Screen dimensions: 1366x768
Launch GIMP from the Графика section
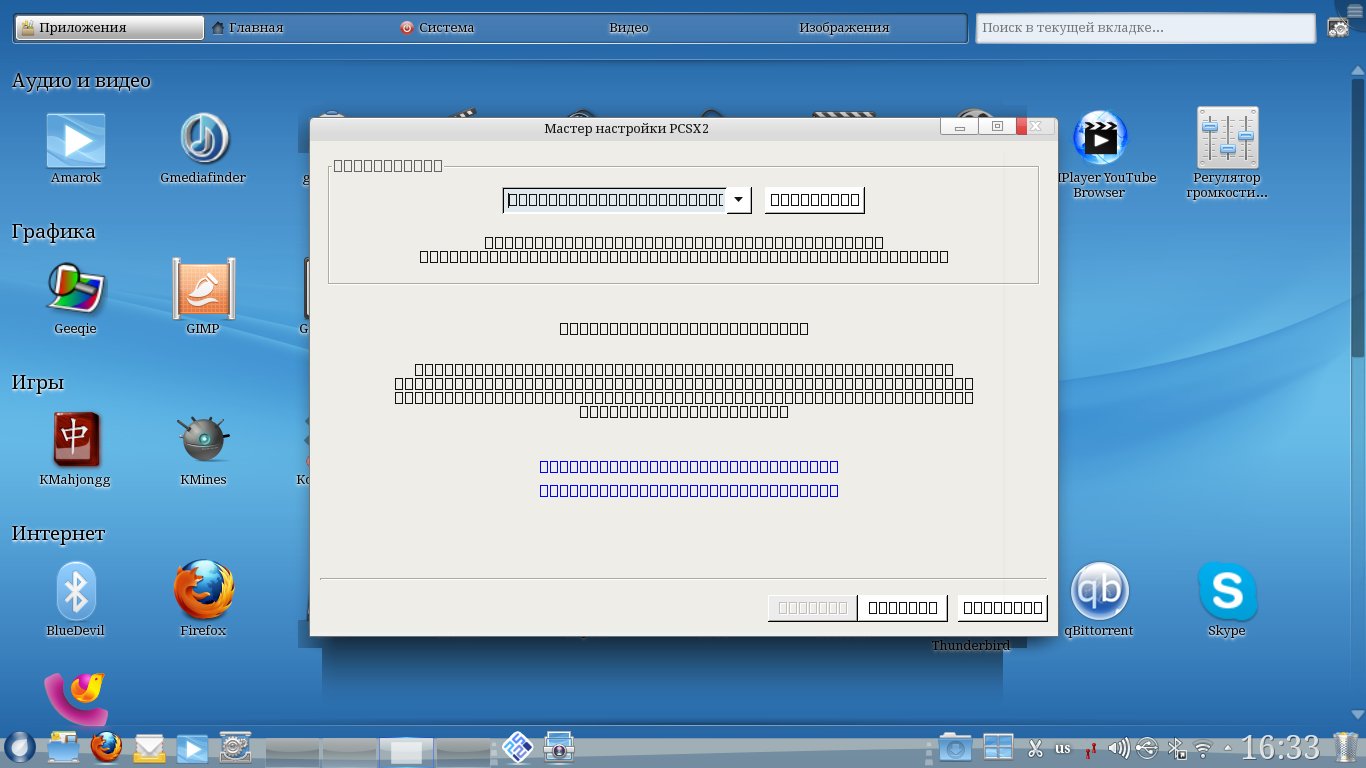click(203, 291)
